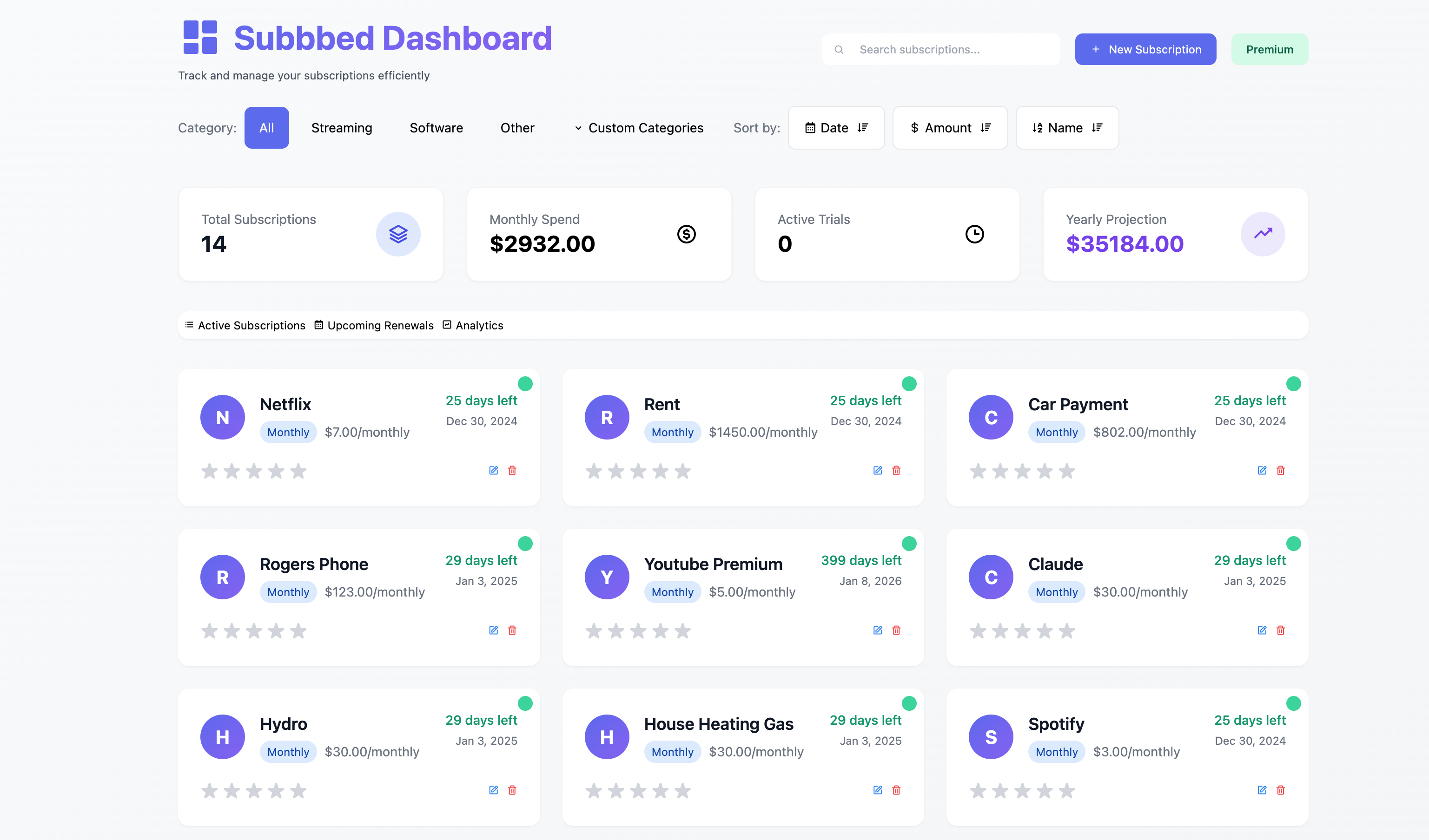This screenshot has width=1429, height=840.
Task: Switch to Upcoming Renewals tab
Action: click(374, 325)
